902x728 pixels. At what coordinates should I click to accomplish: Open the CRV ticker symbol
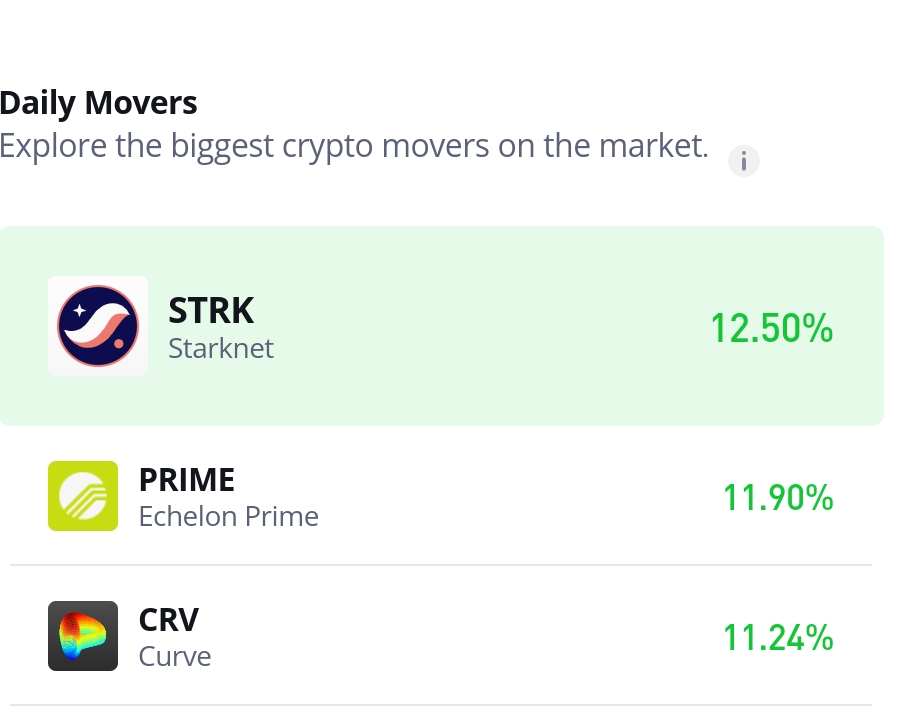click(169, 620)
